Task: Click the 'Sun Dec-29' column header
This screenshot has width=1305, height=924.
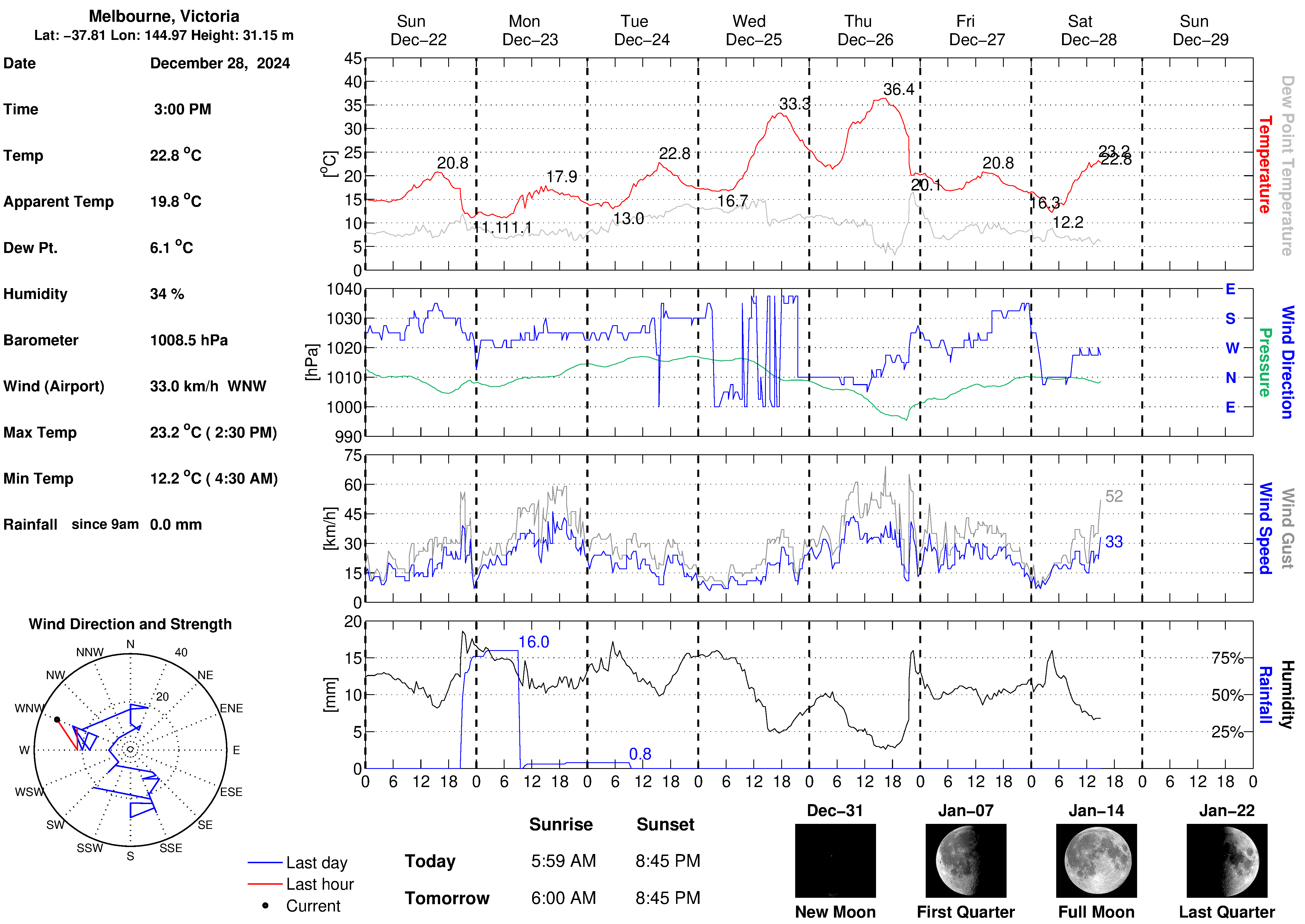Action: [x=1200, y=30]
